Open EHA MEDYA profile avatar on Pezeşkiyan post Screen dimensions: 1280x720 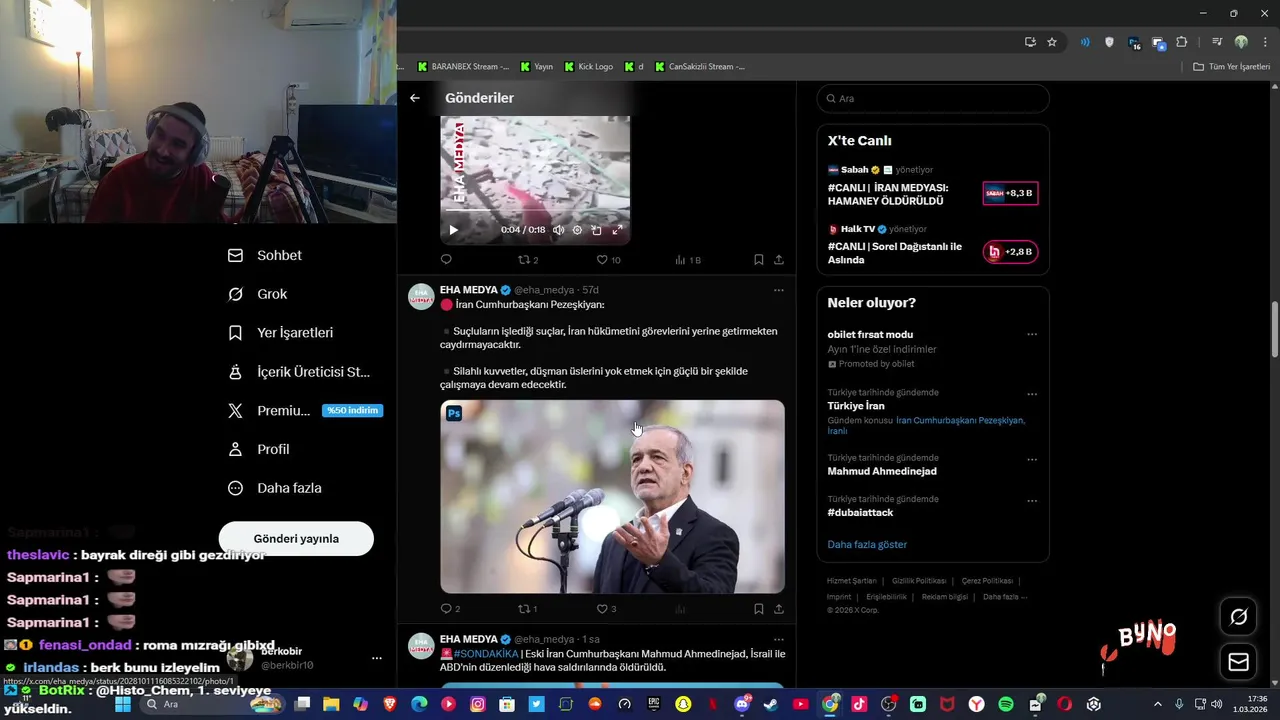click(x=421, y=297)
